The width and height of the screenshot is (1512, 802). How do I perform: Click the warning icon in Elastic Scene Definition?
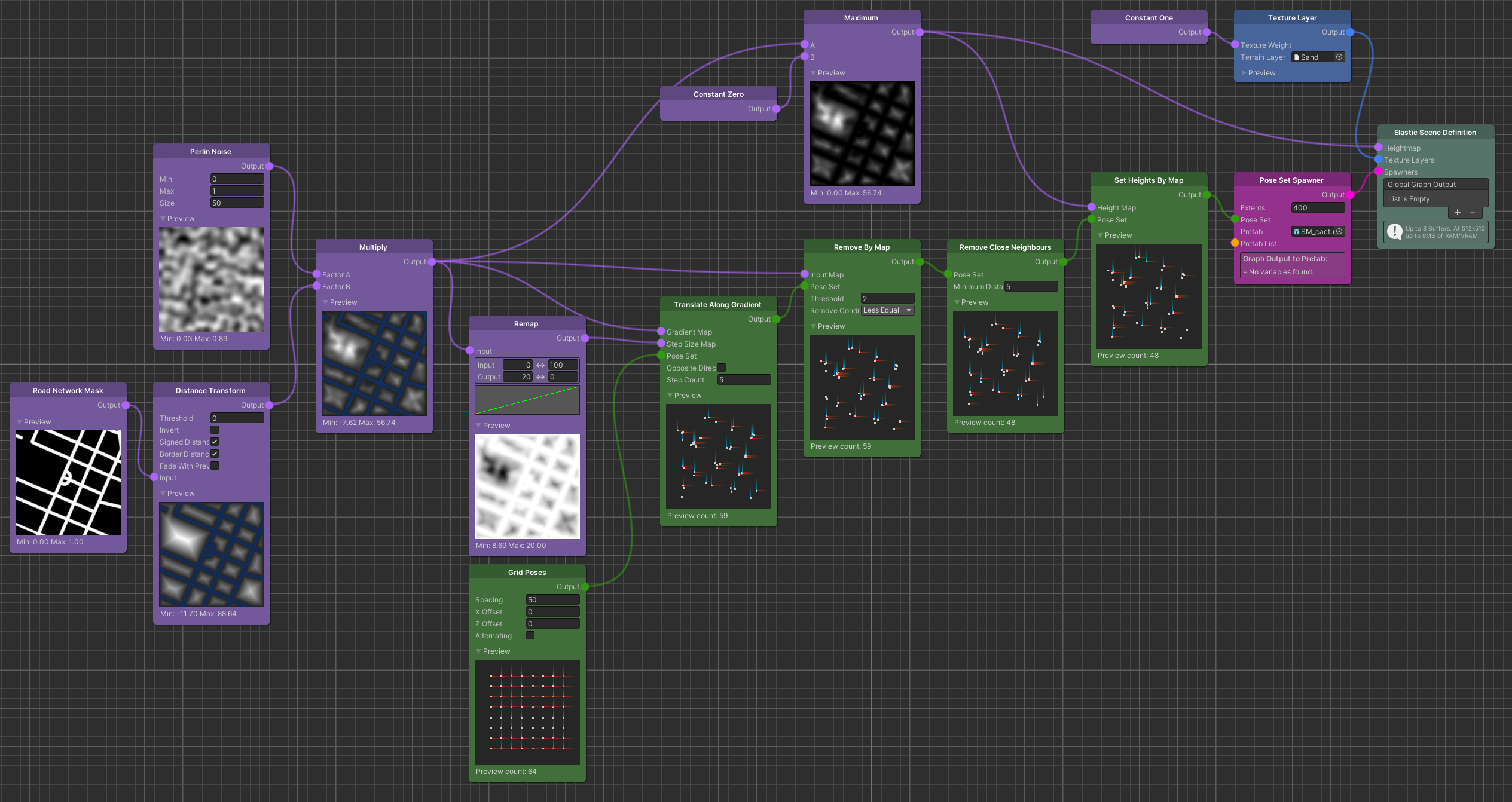pyautogui.click(x=1395, y=232)
